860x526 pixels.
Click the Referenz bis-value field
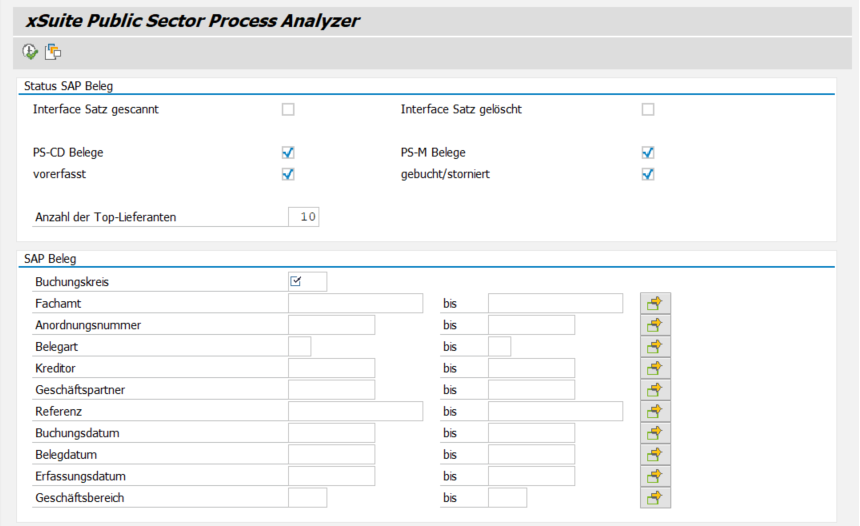pyautogui.click(x=555, y=411)
